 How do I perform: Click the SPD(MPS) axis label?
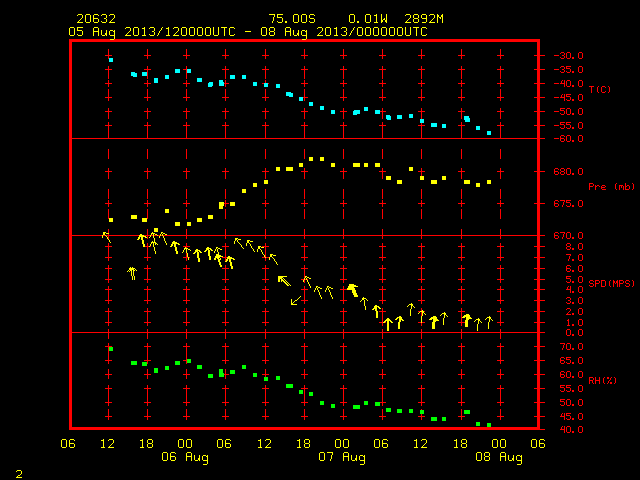(x=611, y=283)
